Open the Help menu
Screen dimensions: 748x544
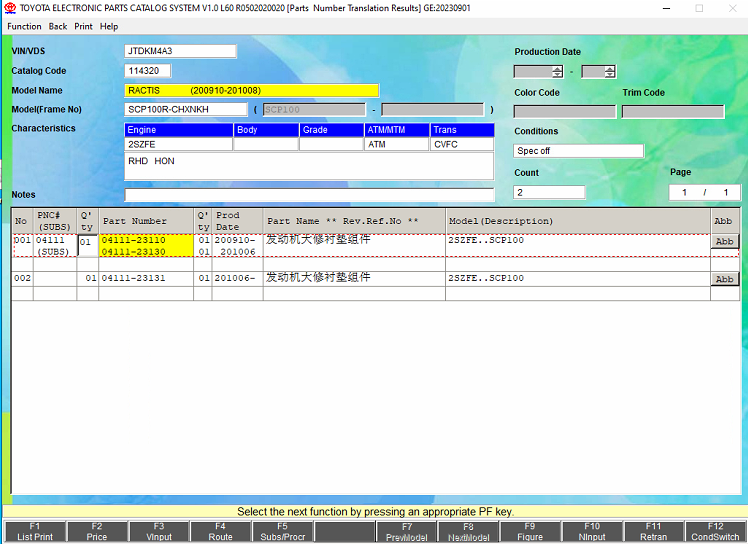pos(109,26)
